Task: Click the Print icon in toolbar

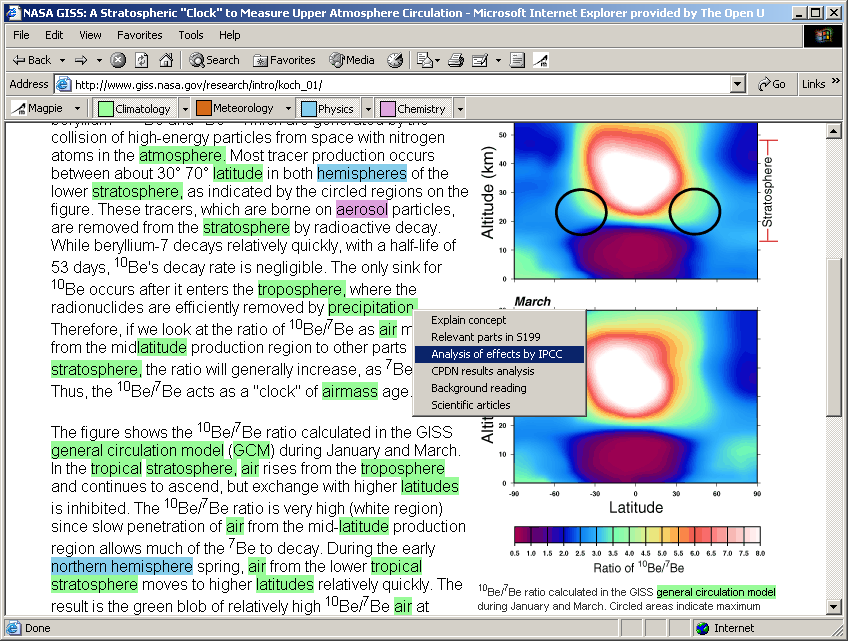Action: 456,60
